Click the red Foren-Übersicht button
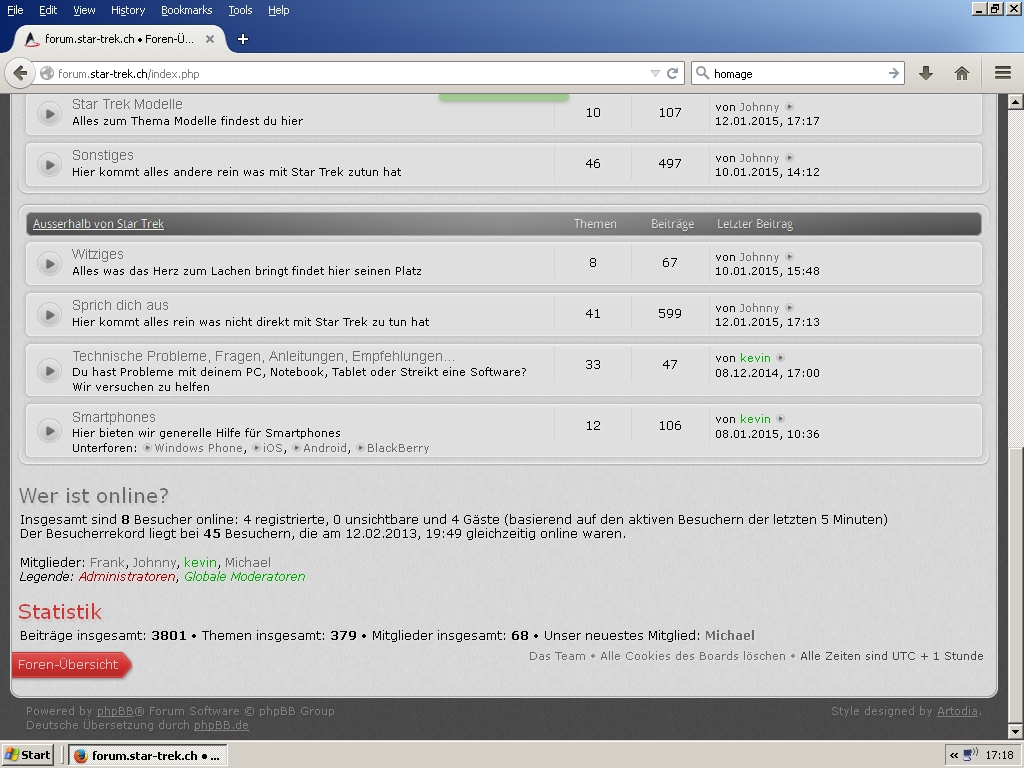The height and width of the screenshot is (768, 1024). tap(69, 664)
